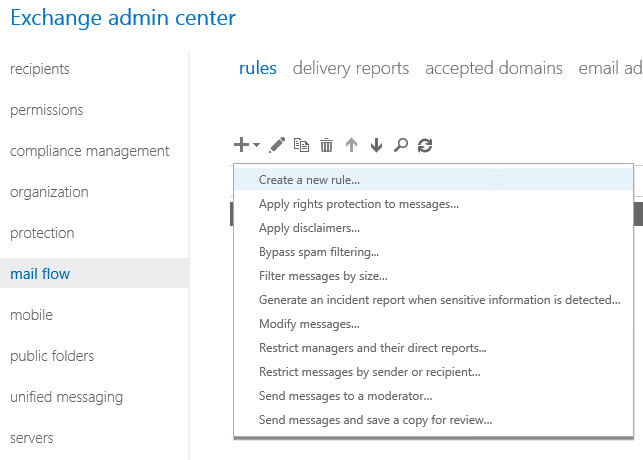Choose 'Filter messages by size...'
Screen dimensions: 643x460
pos(323,276)
